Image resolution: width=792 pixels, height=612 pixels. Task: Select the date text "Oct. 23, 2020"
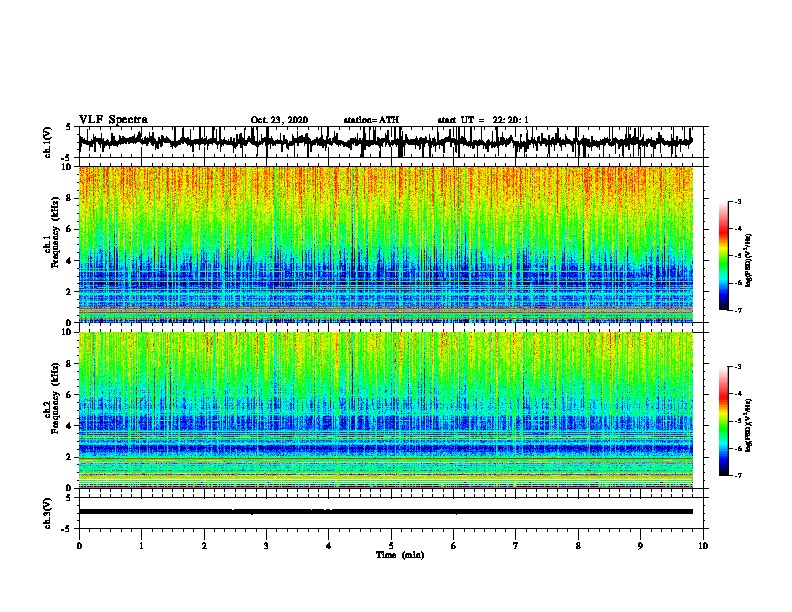[x=279, y=120]
